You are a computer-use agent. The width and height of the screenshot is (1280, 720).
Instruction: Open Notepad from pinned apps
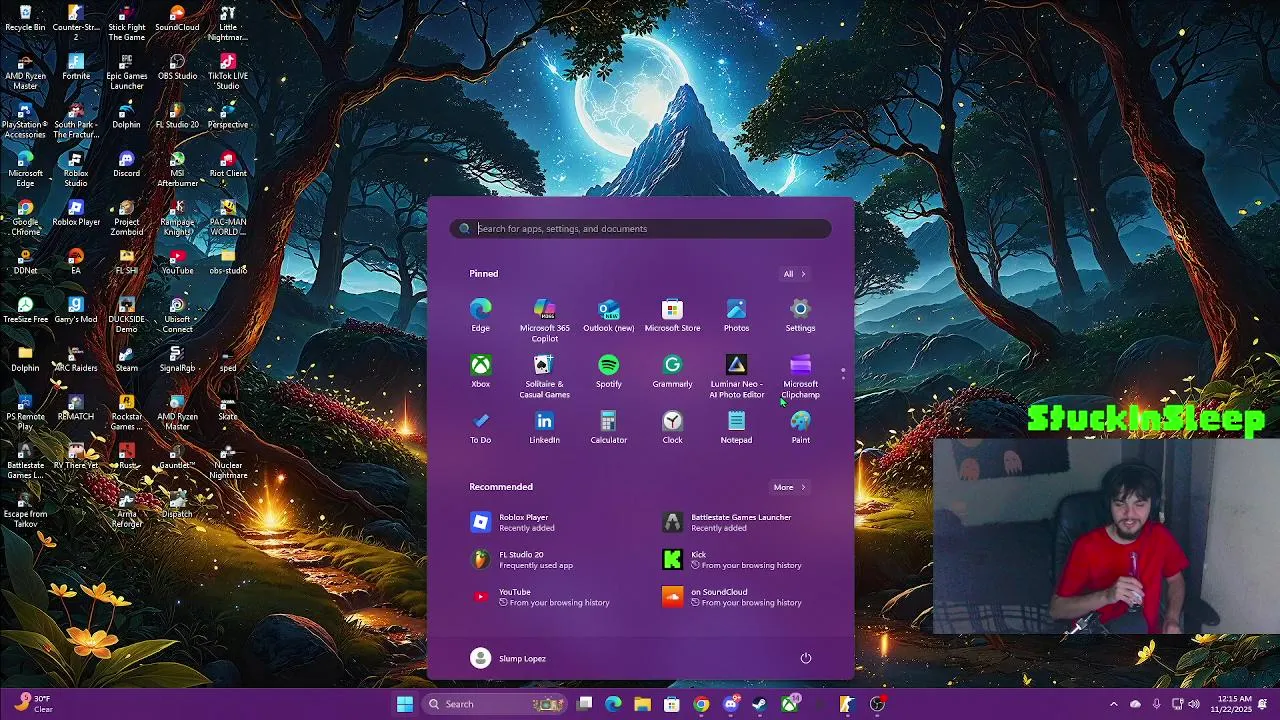point(736,427)
